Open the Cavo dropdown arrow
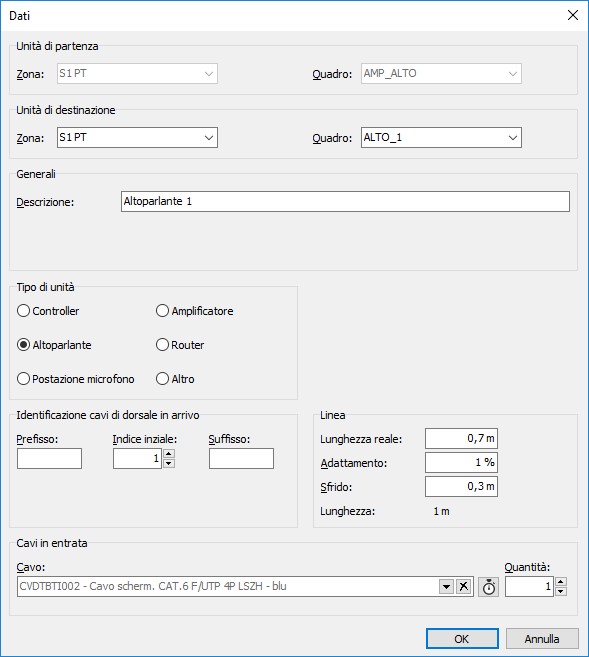Viewport: 589px width, 657px height. 447,587
